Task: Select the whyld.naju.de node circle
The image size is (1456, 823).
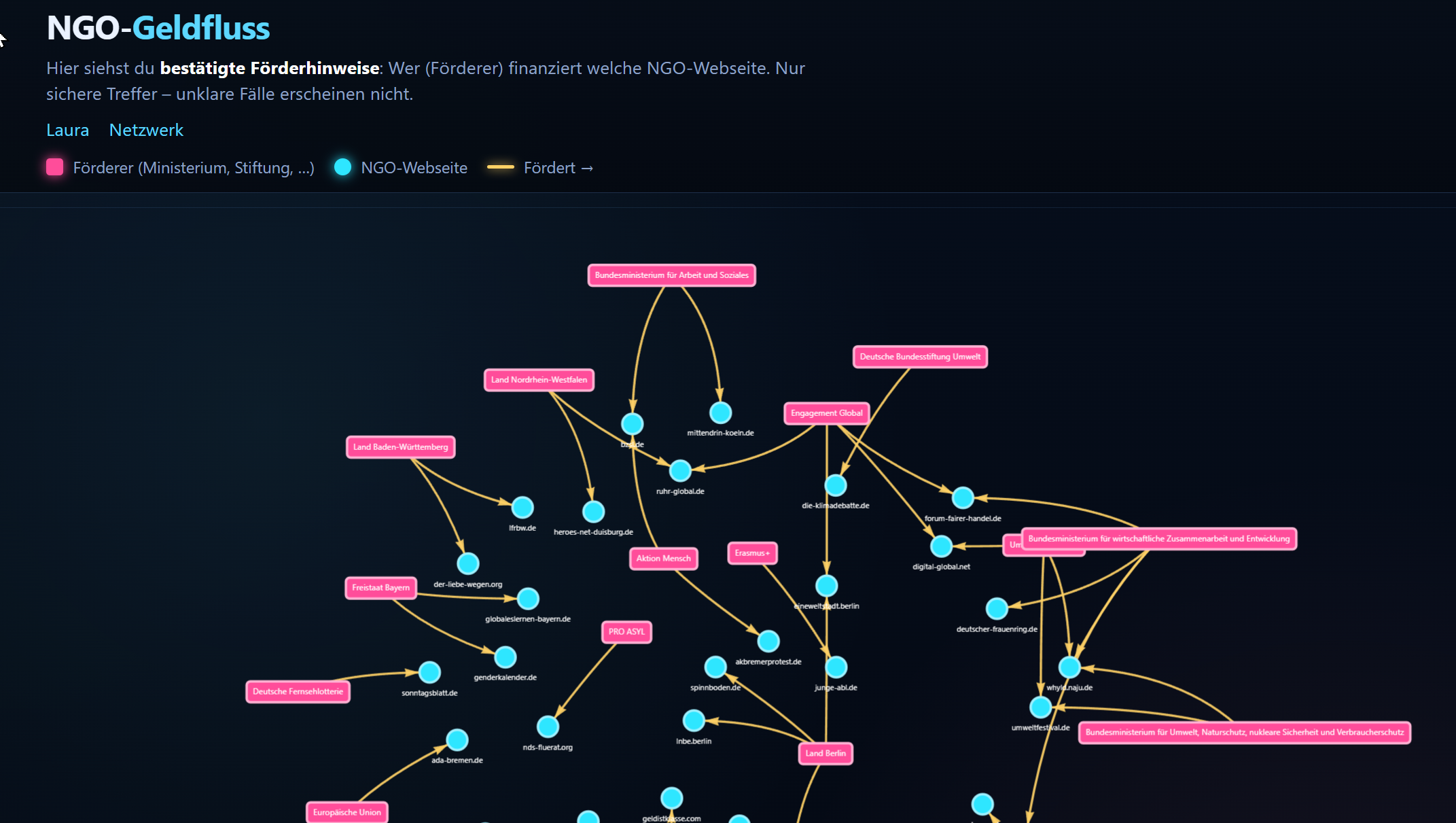Action: coord(1069,667)
